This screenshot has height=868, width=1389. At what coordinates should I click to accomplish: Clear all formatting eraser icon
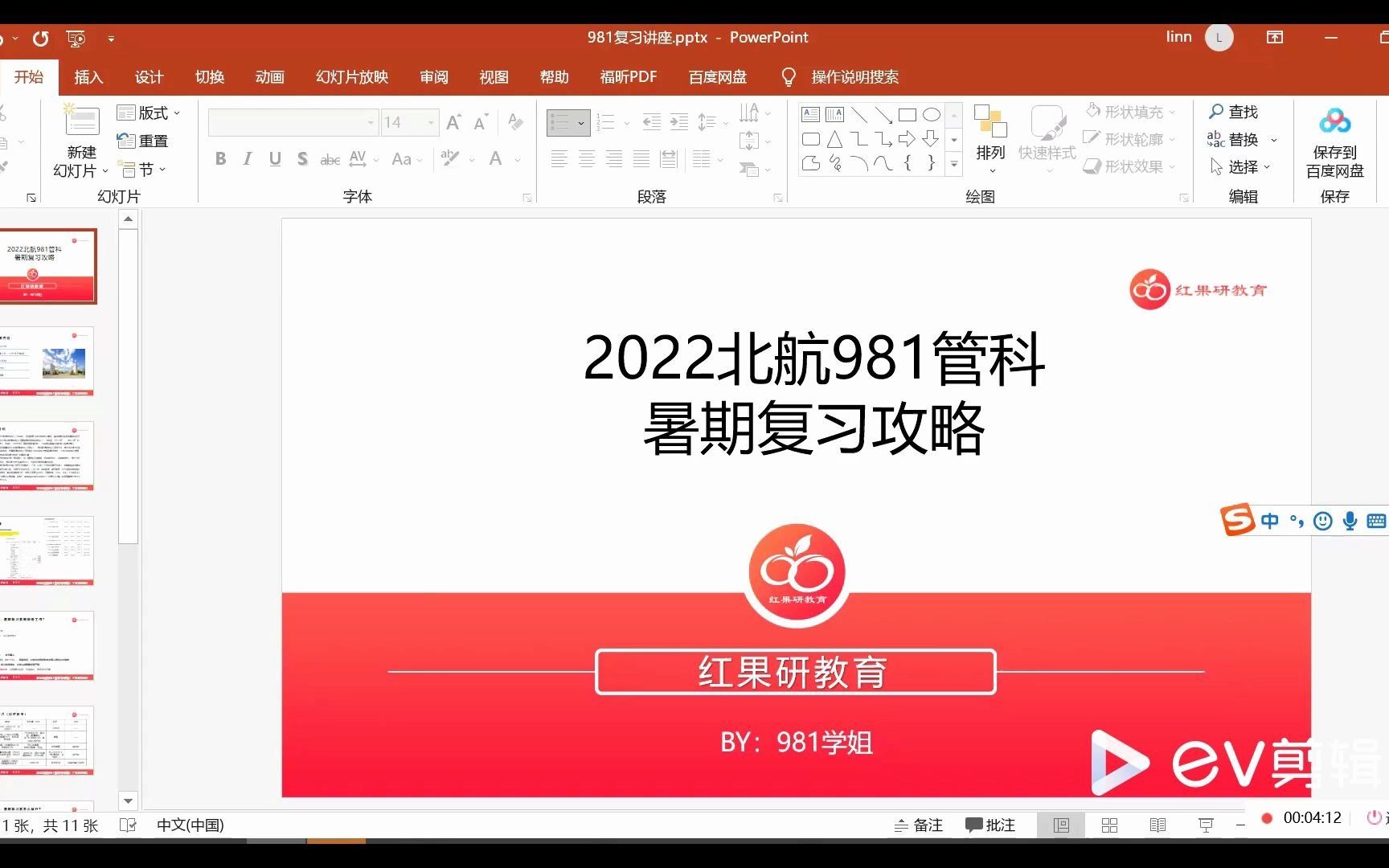(x=515, y=122)
